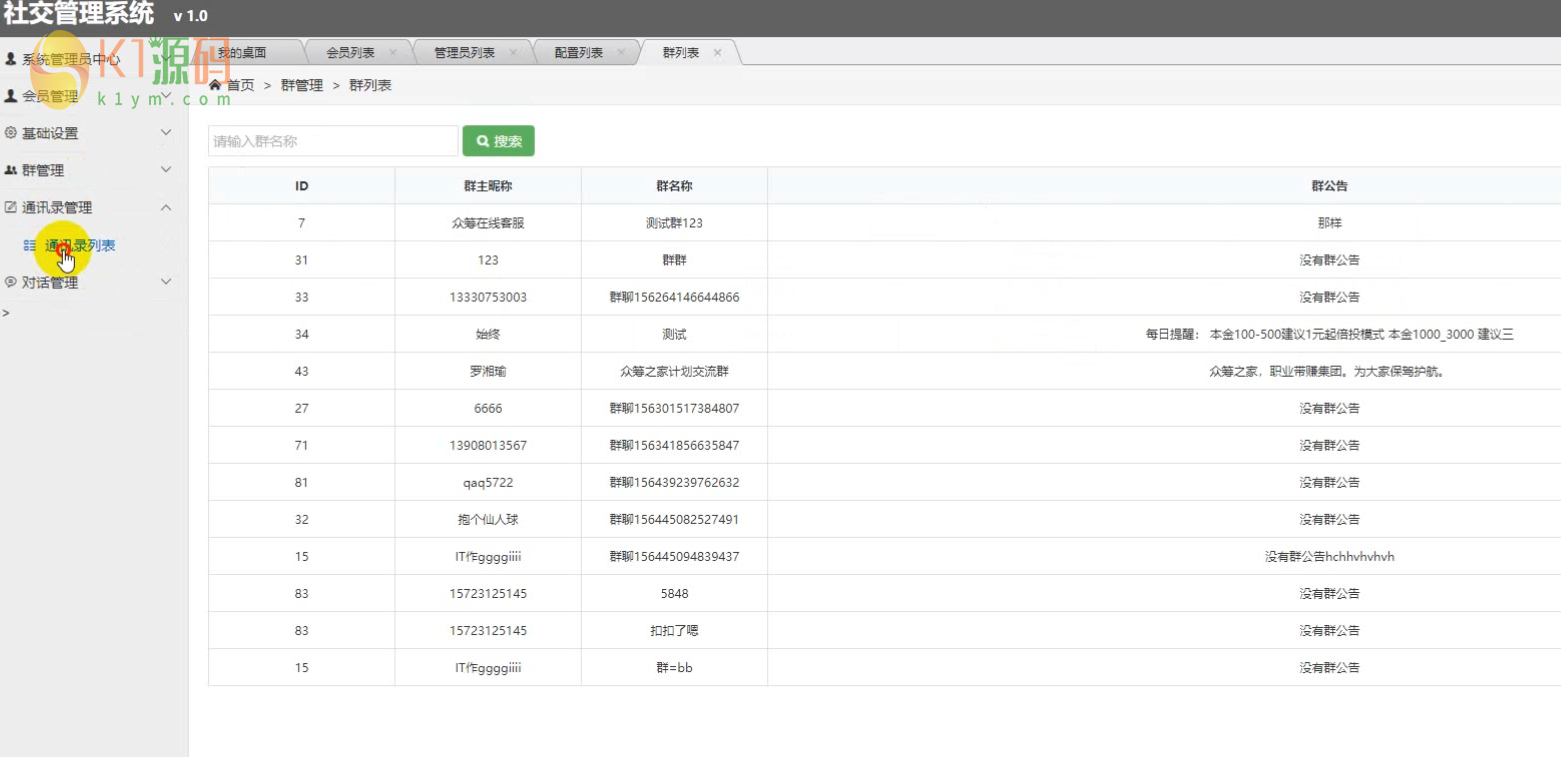Image resolution: width=1561 pixels, height=757 pixels.
Task: Click the 系统管理员中心 user icon
Action: tap(11, 59)
